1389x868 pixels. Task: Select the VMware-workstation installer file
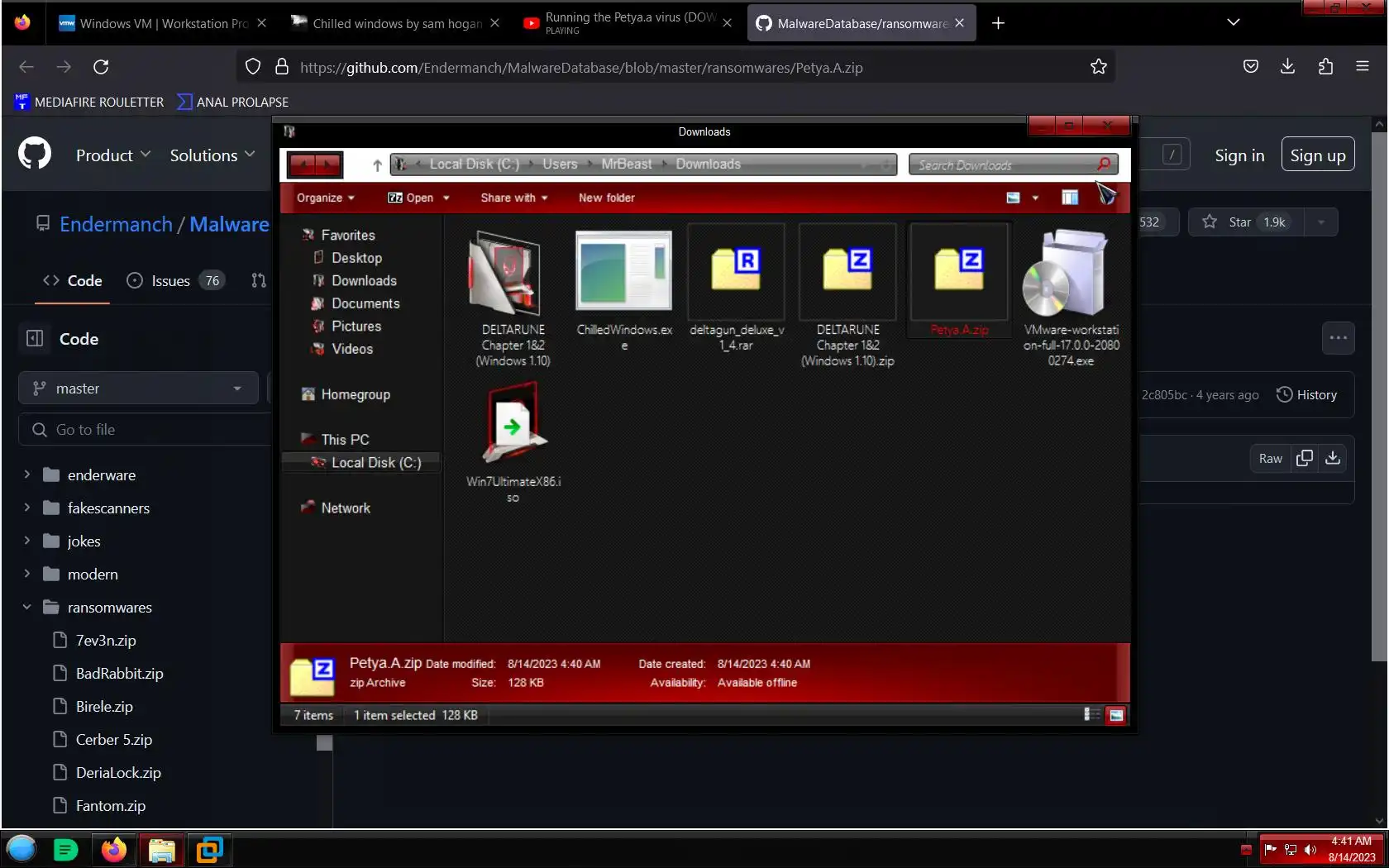pyautogui.click(x=1071, y=298)
